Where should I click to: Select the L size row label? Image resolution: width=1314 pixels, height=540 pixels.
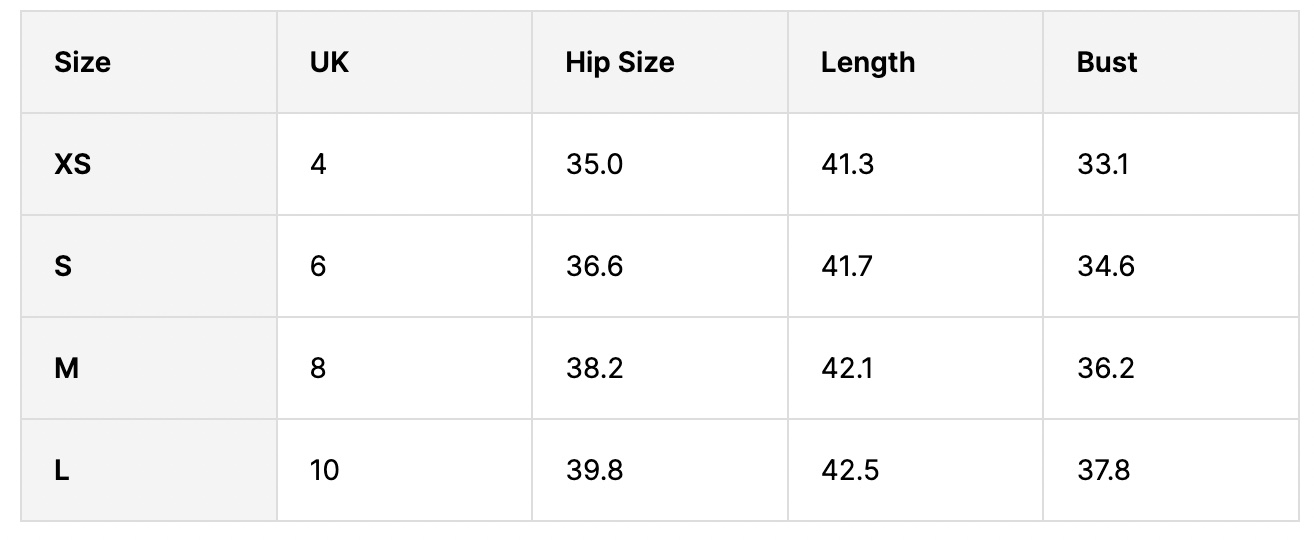pyautogui.click(x=62, y=470)
